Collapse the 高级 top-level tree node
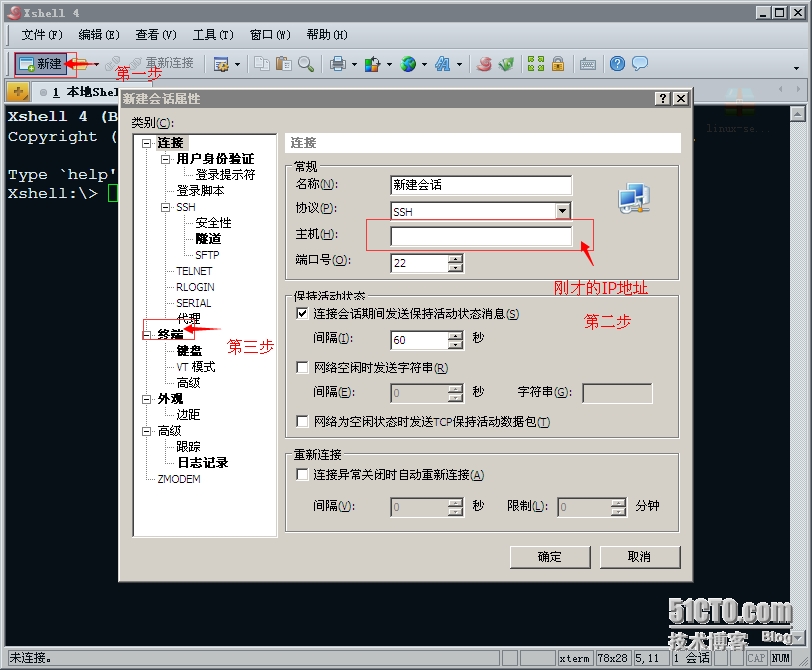The image size is (812, 670). pos(147,431)
